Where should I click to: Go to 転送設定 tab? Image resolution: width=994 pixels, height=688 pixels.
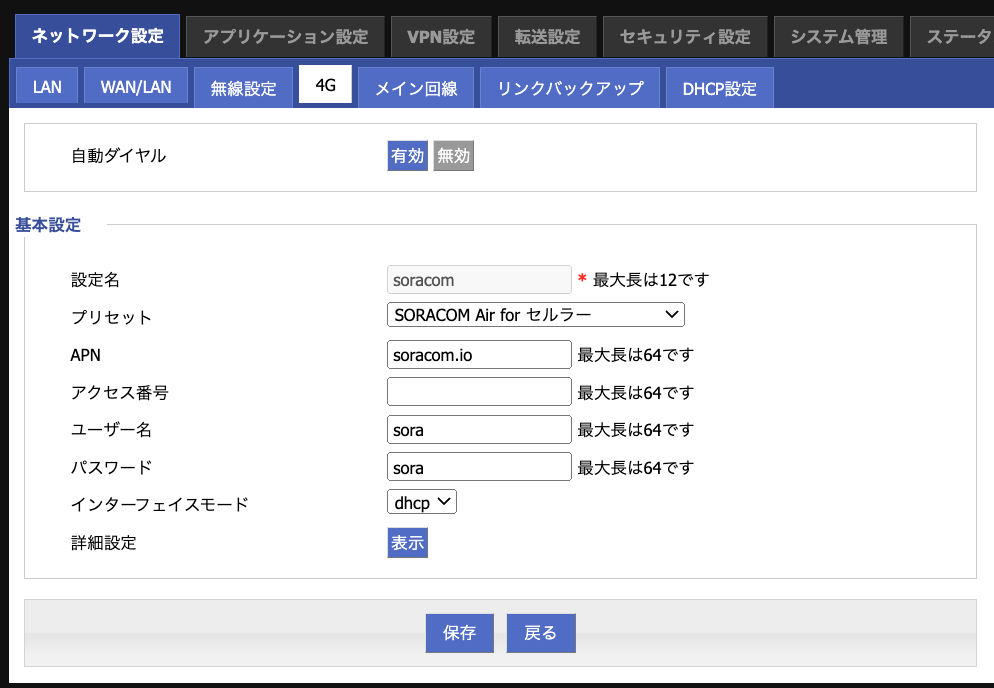547,37
